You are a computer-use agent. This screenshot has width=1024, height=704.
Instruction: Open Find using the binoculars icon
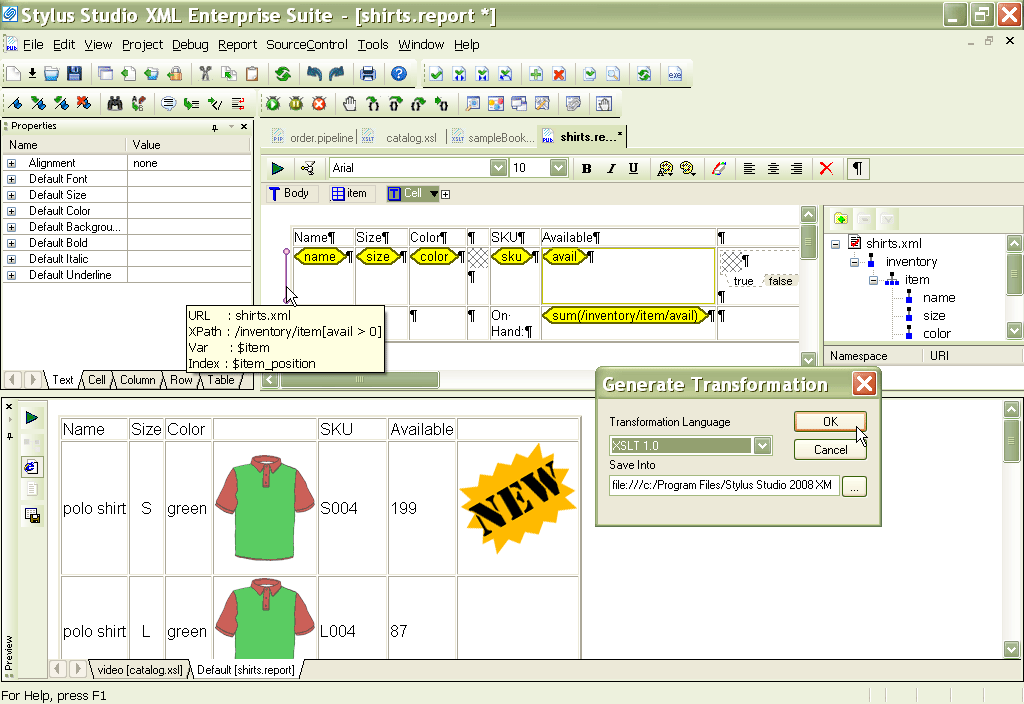pos(114,103)
